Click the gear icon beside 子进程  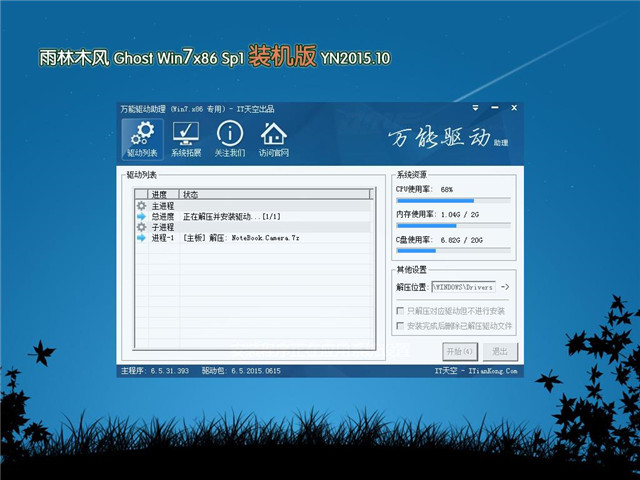(x=141, y=227)
